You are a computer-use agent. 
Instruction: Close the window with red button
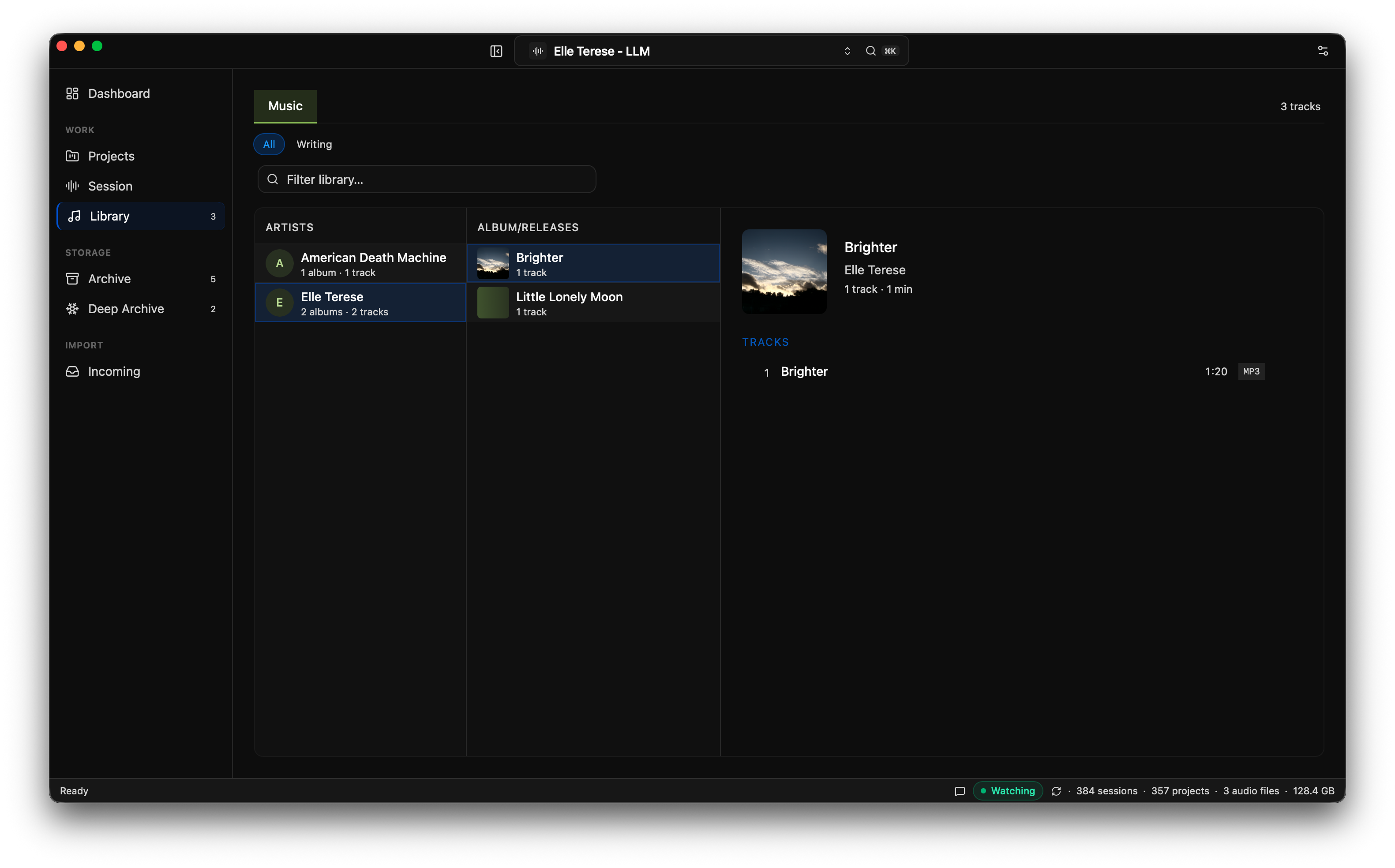[62, 46]
